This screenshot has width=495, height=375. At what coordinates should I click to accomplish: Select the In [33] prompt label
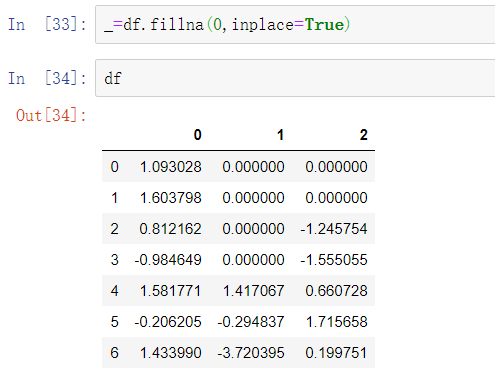[x=47, y=25]
